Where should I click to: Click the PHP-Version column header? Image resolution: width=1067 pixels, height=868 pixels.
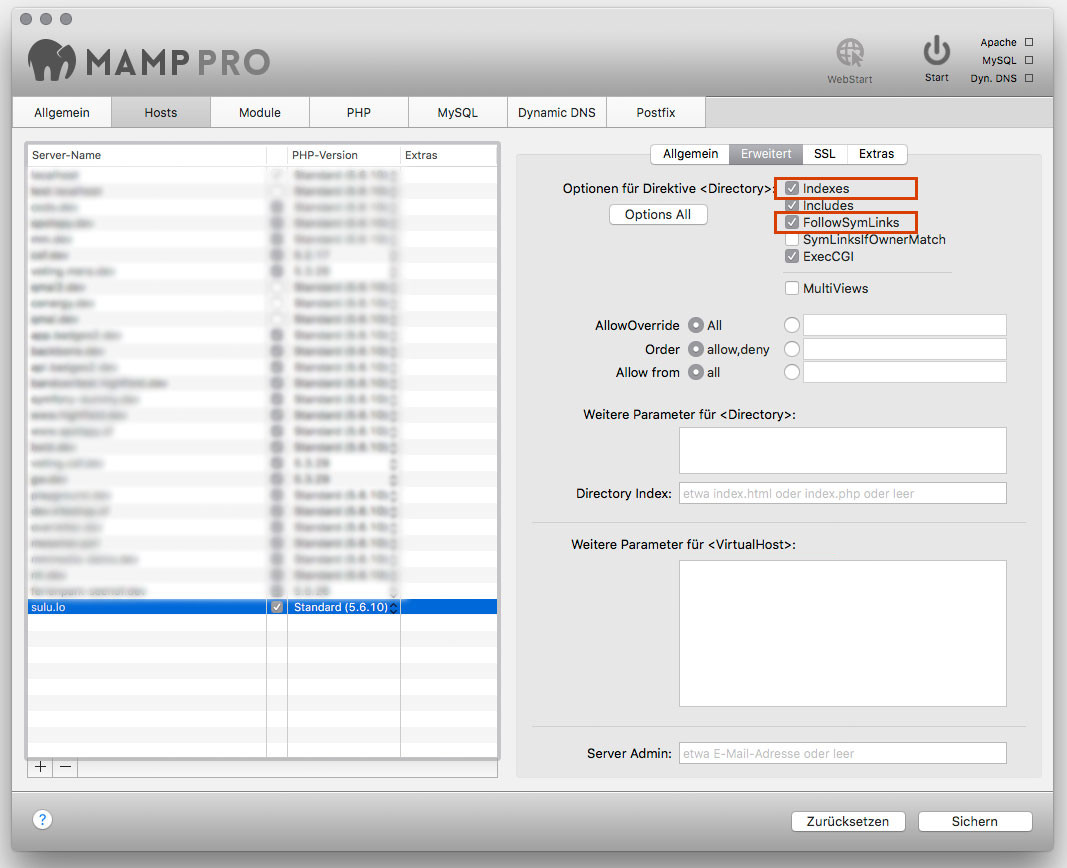(344, 155)
